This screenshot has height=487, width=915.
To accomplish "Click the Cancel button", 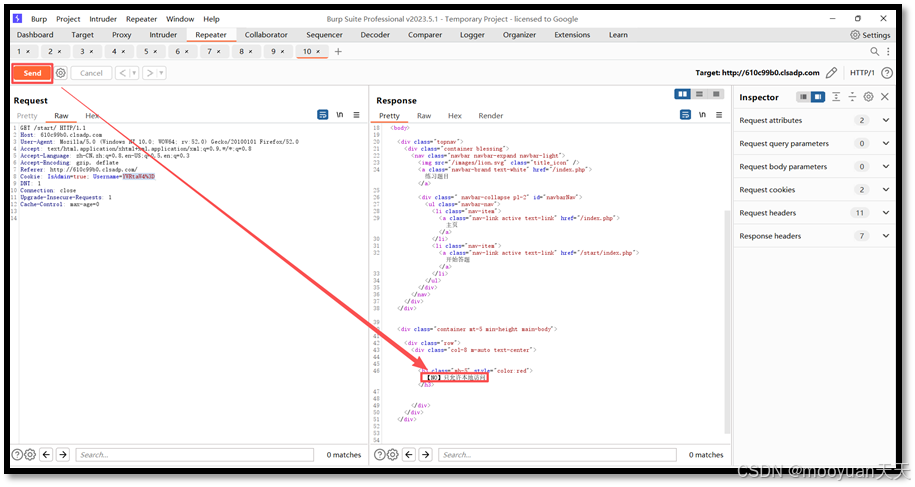I will point(91,73).
